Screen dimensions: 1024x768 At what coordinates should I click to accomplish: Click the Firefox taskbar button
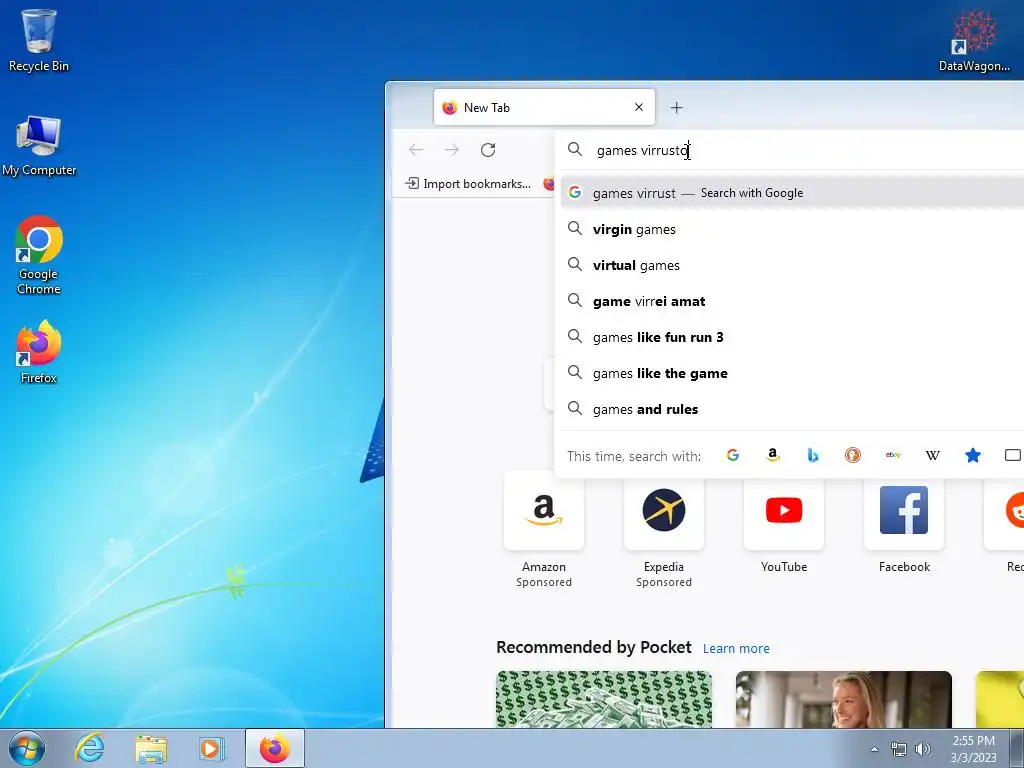(275, 748)
